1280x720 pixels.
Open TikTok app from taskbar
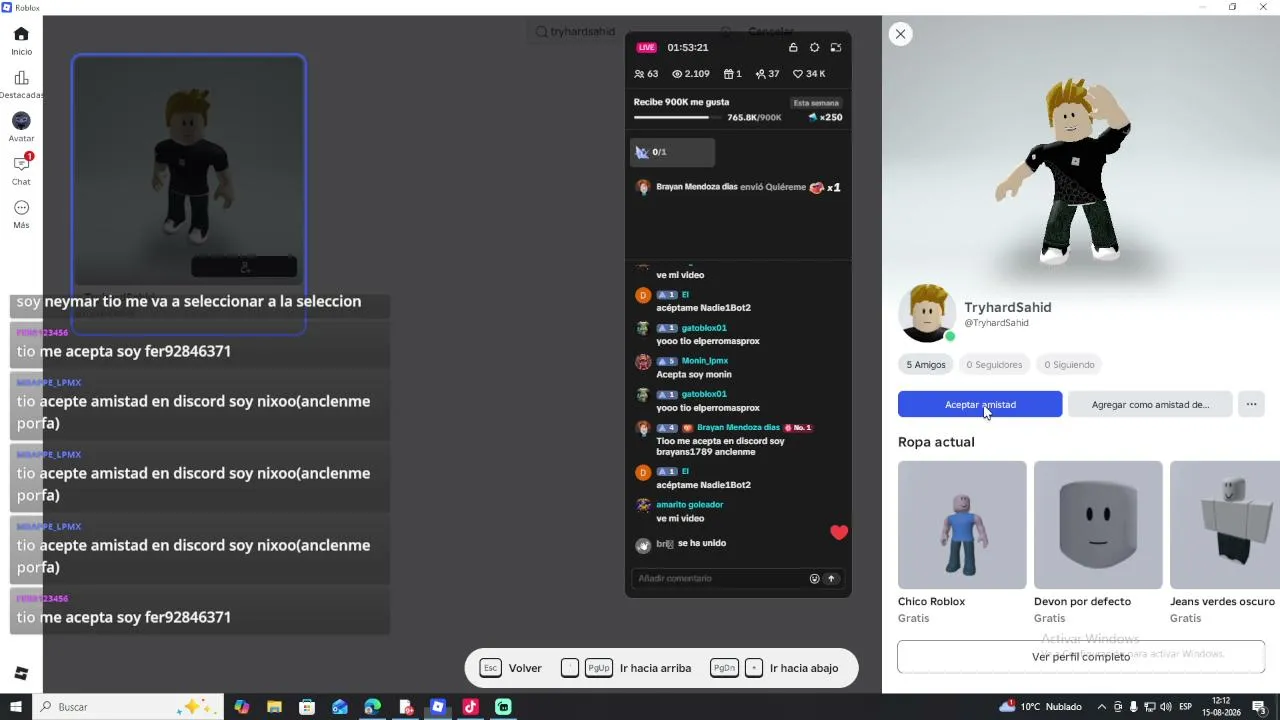(x=471, y=707)
